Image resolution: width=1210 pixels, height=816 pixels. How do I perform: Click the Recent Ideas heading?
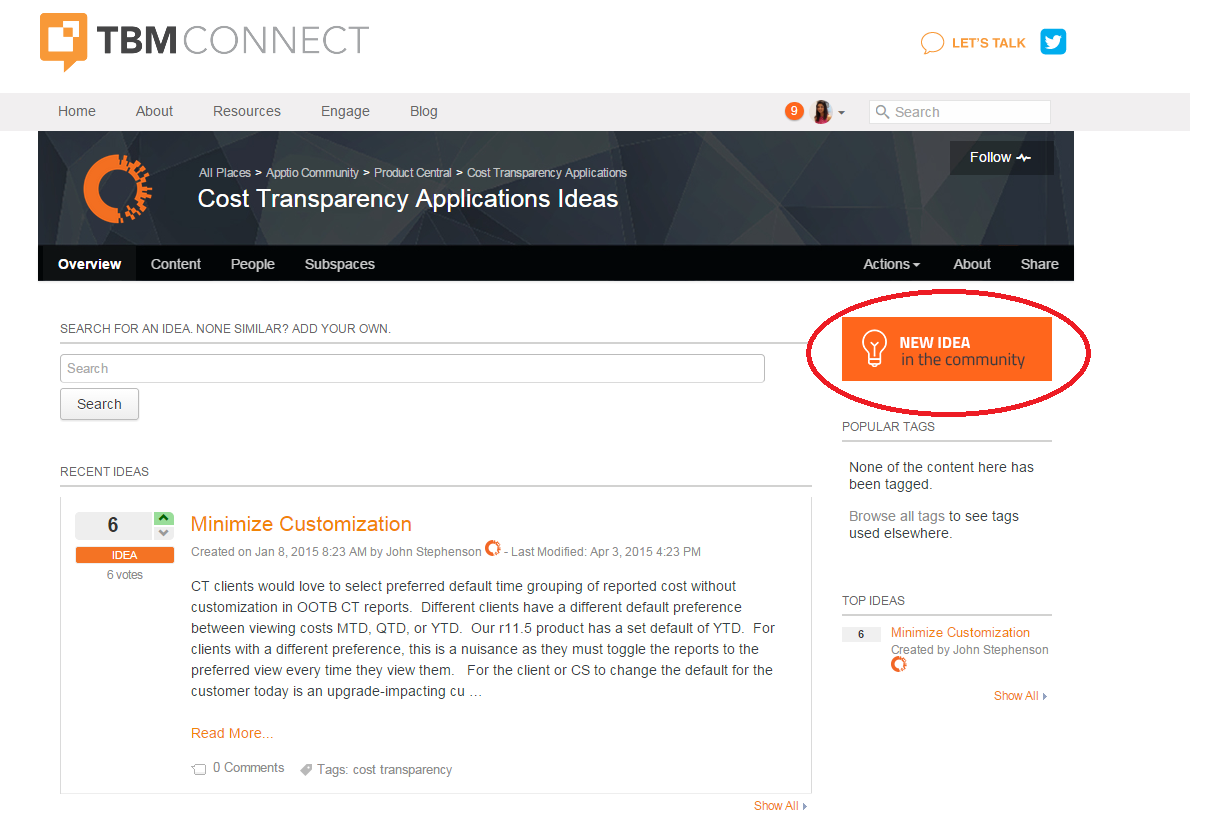click(x=105, y=472)
